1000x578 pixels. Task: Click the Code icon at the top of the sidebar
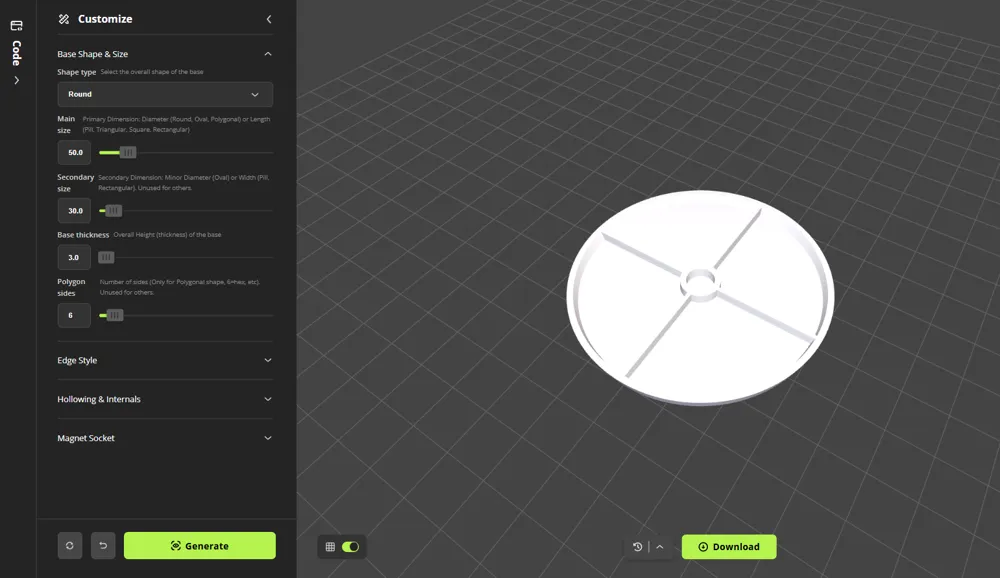pos(15,27)
